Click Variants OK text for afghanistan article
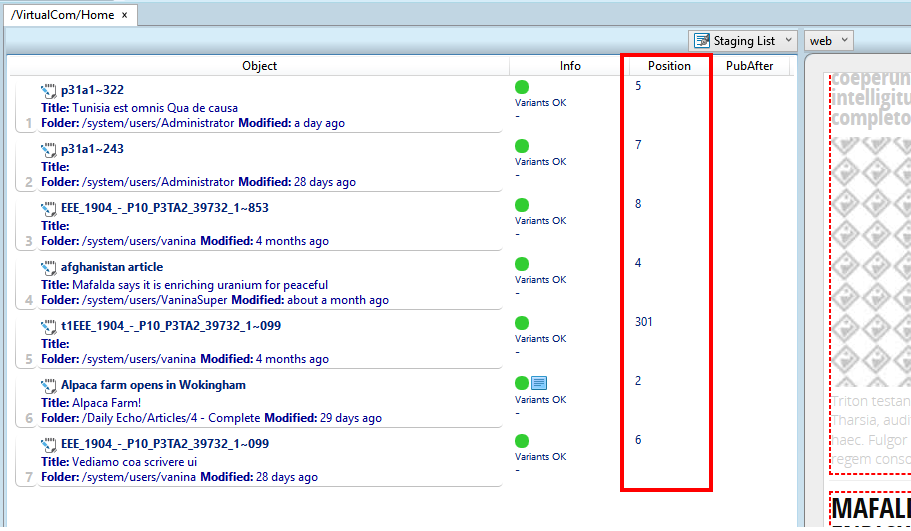Image resolution: width=911 pixels, height=531 pixels. 540,279
